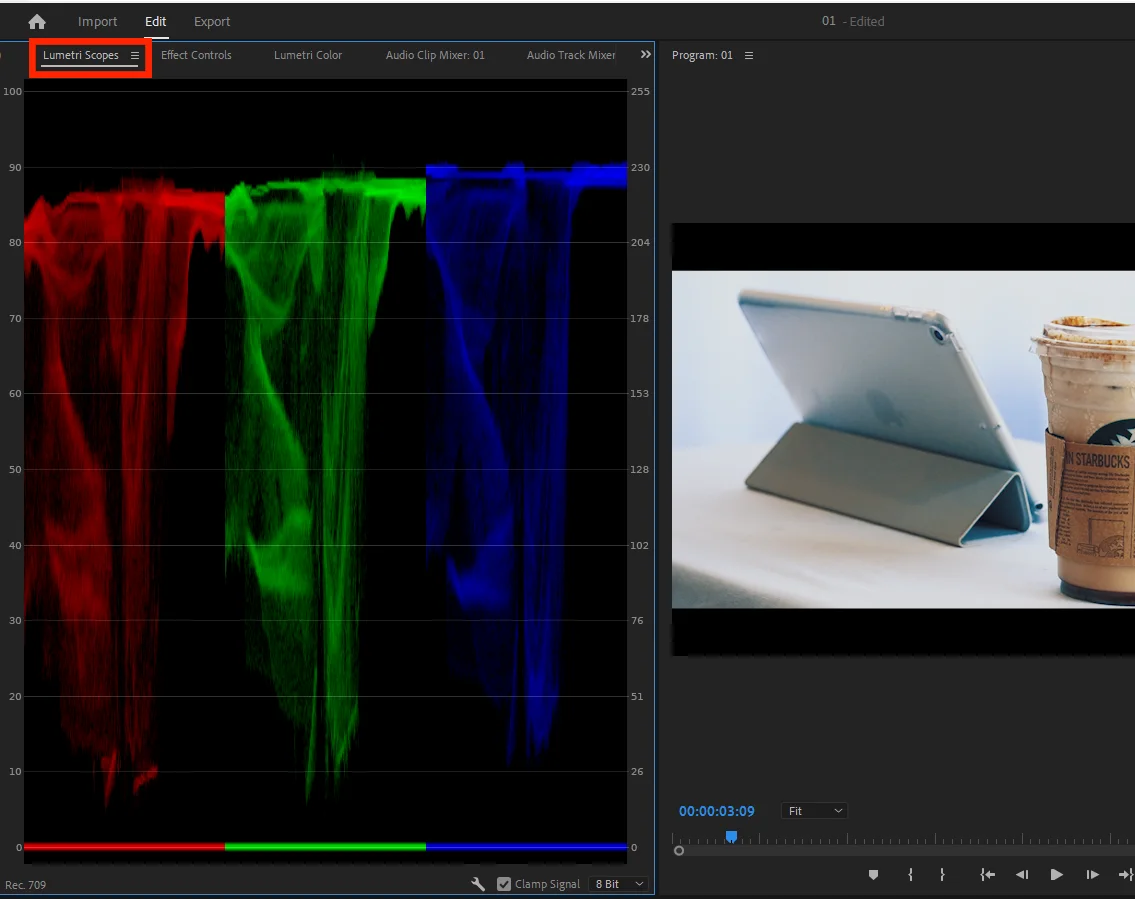Click the blue playhead marker on time ruler
Screen dimensions: 1135x899
(x=732, y=837)
